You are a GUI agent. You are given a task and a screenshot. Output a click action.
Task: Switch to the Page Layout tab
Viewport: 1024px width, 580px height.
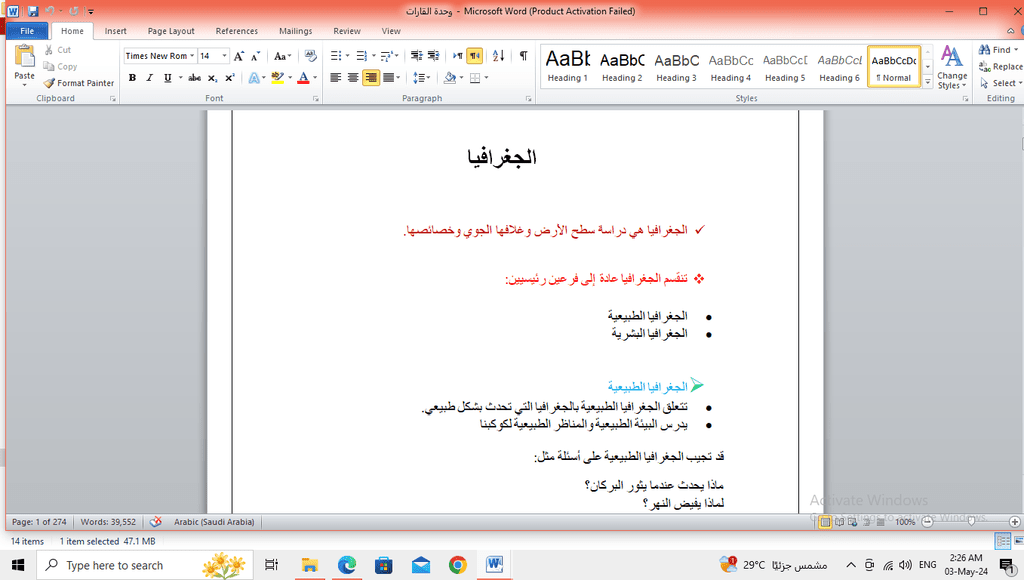171,31
